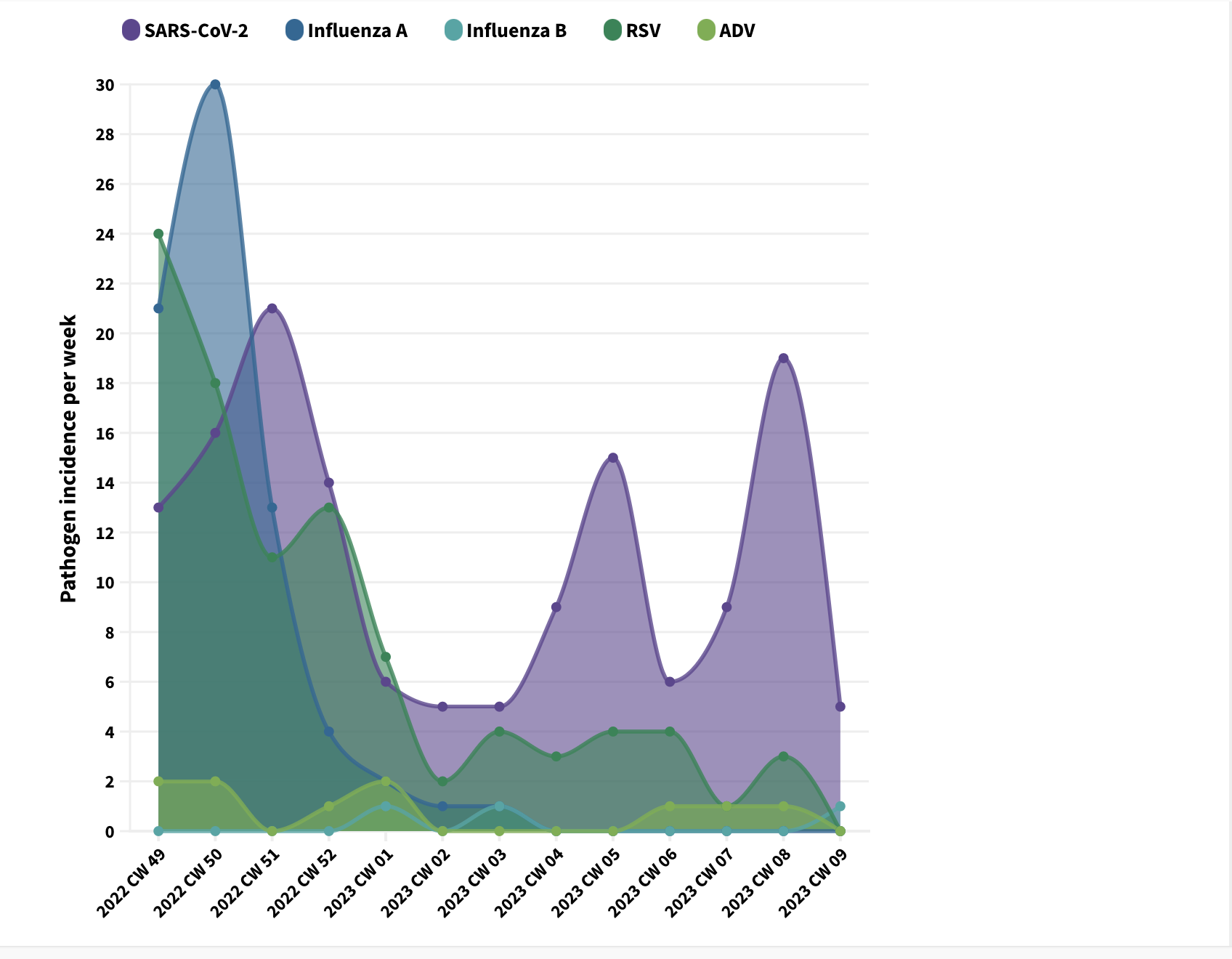1232x959 pixels.
Task: Click the purple SARS-CoV-2 legend swatch
Action: (x=131, y=31)
